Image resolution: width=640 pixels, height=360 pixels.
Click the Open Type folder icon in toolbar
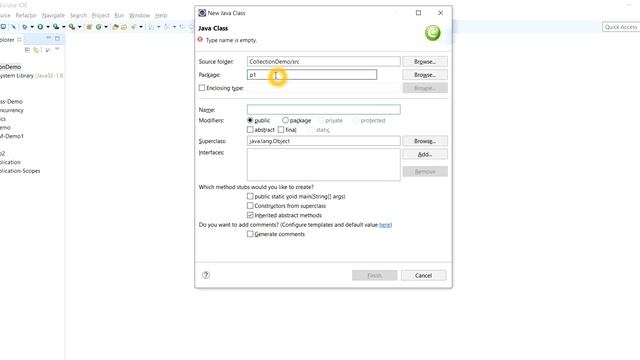point(115,27)
